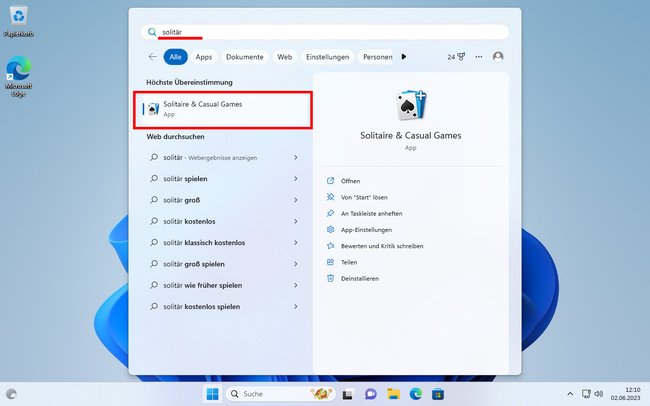The width and height of the screenshot is (650, 406).
Task: Select the Alle filter tab
Action: (x=175, y=57)
